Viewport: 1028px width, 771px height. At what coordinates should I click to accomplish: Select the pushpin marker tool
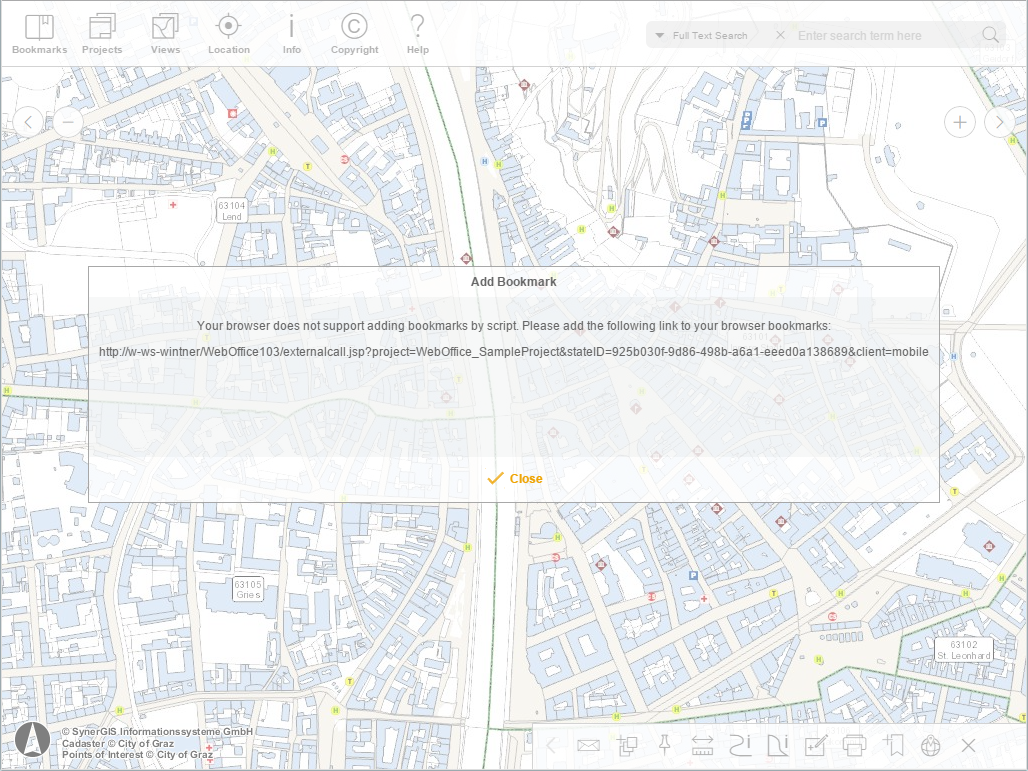coord(664,745)
